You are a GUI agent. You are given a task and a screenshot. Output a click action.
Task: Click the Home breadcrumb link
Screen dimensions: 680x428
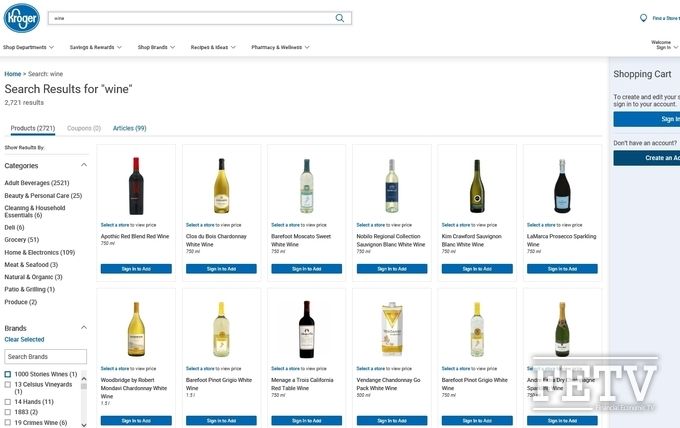pyautogui.click(x=13, y=74)
